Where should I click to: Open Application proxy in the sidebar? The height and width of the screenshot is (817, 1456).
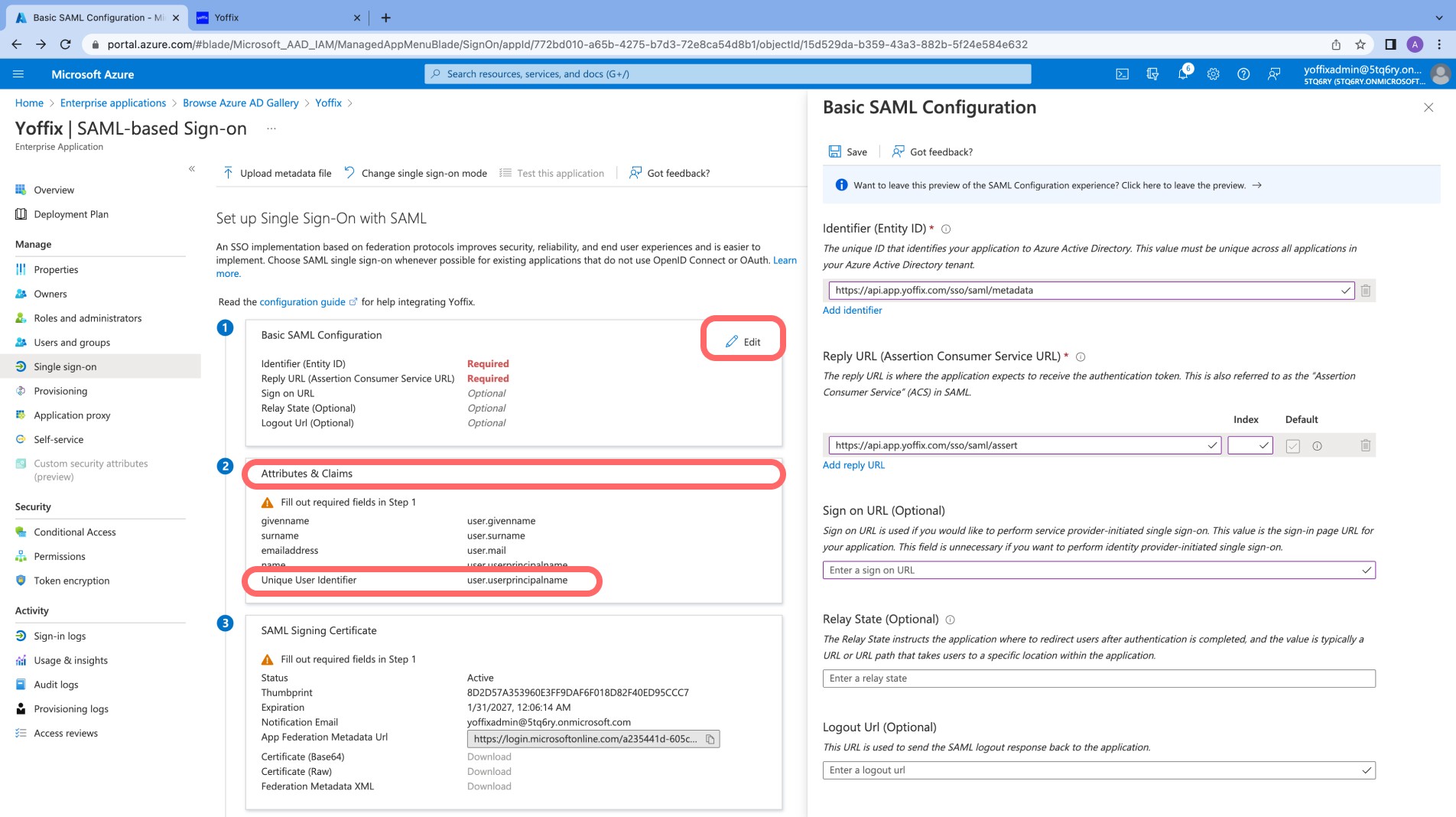(72, 415)
